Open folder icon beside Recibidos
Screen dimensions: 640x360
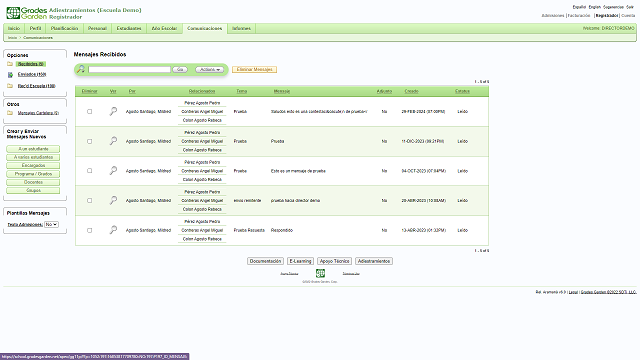(10, 64)
